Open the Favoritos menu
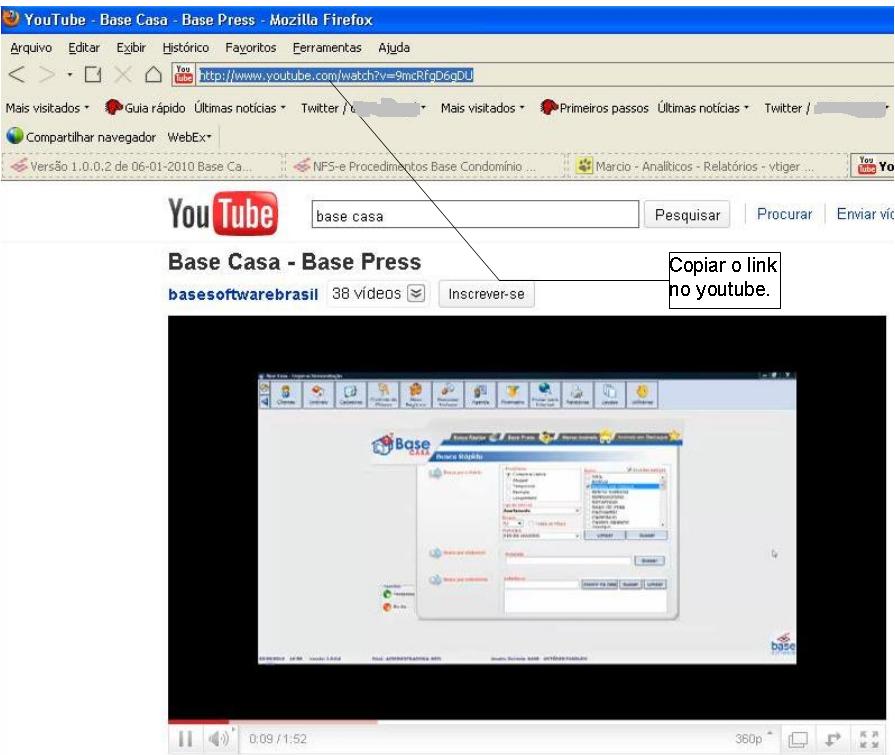Screen dimensions: 895x755 250,48
